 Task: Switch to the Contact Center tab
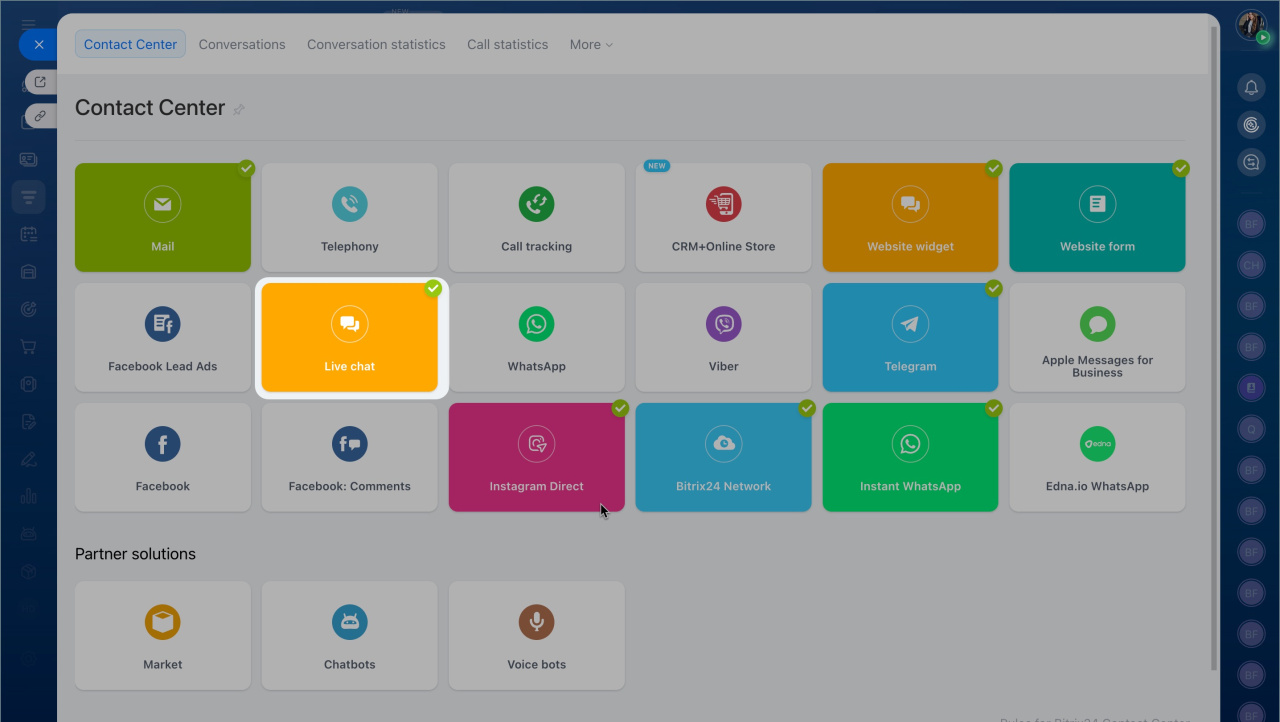click(x=130, y=44)
